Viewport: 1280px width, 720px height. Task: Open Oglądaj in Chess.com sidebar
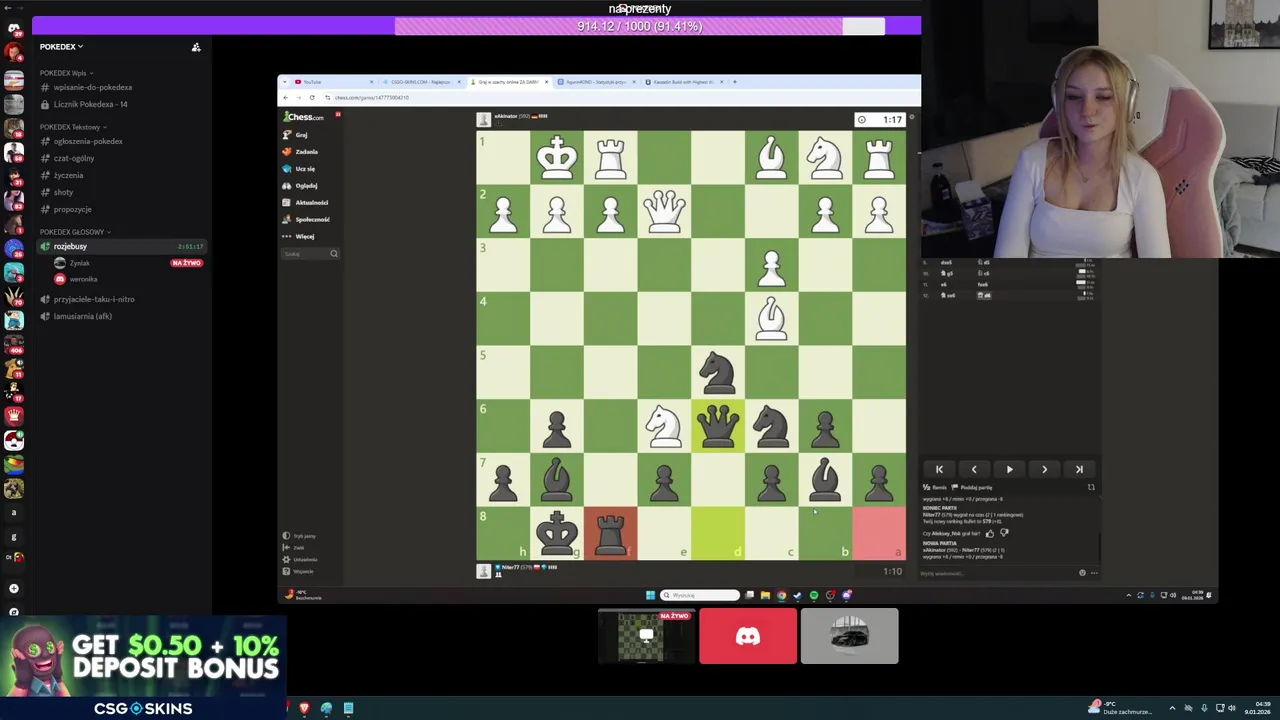pos(301,186)
